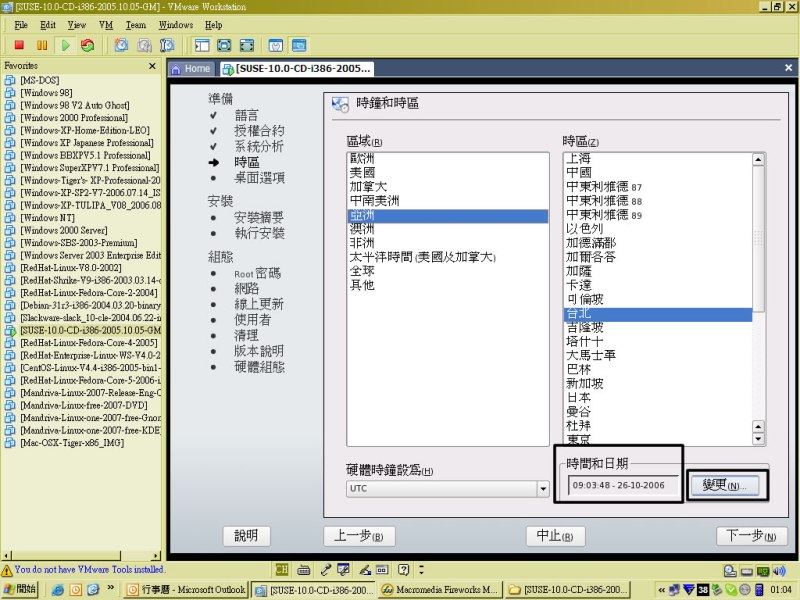
Task: Click the 變更 (Change) time button
Action: click(x=724, y=485)
